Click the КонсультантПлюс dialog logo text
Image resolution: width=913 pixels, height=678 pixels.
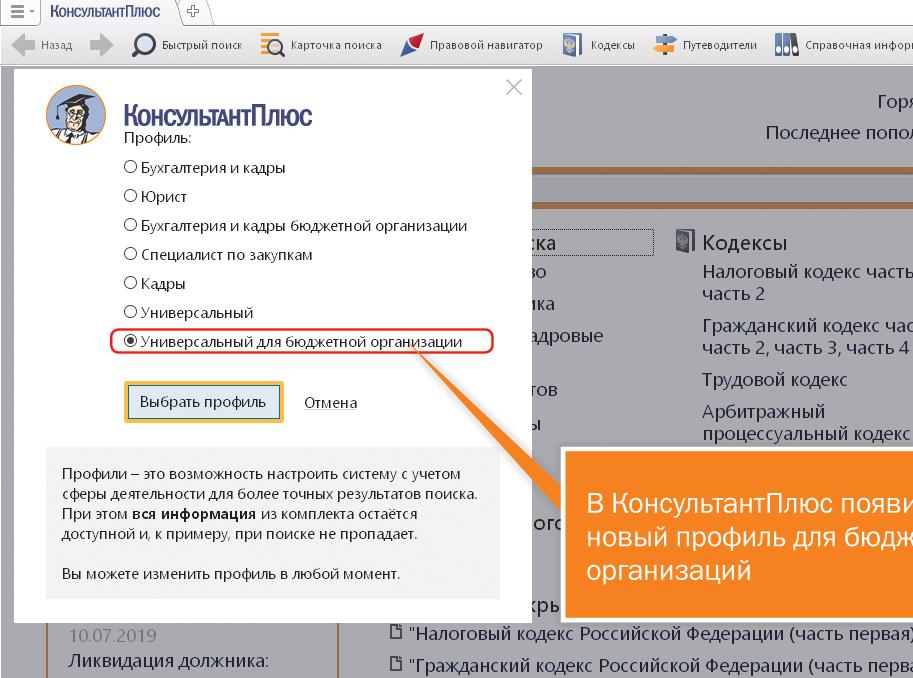[x=218, y=115]
